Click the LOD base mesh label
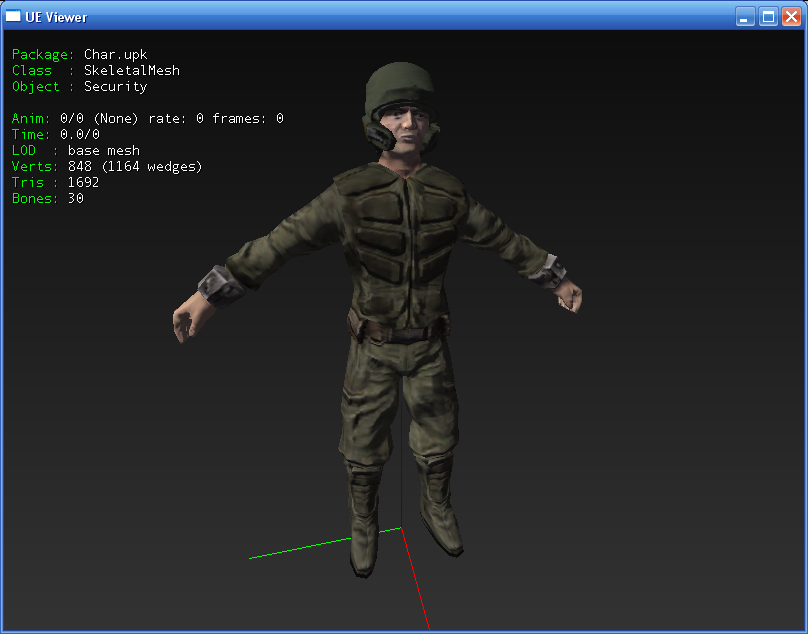The height and width of the screenshot is (634, 808). click(x=75, y=151)
